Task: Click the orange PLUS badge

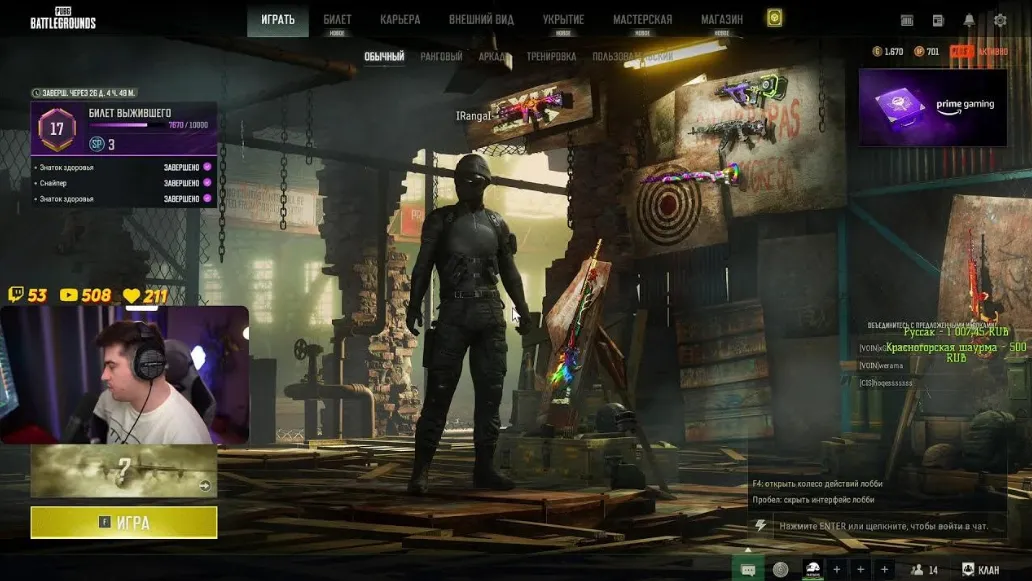Action: coord(961,51)
